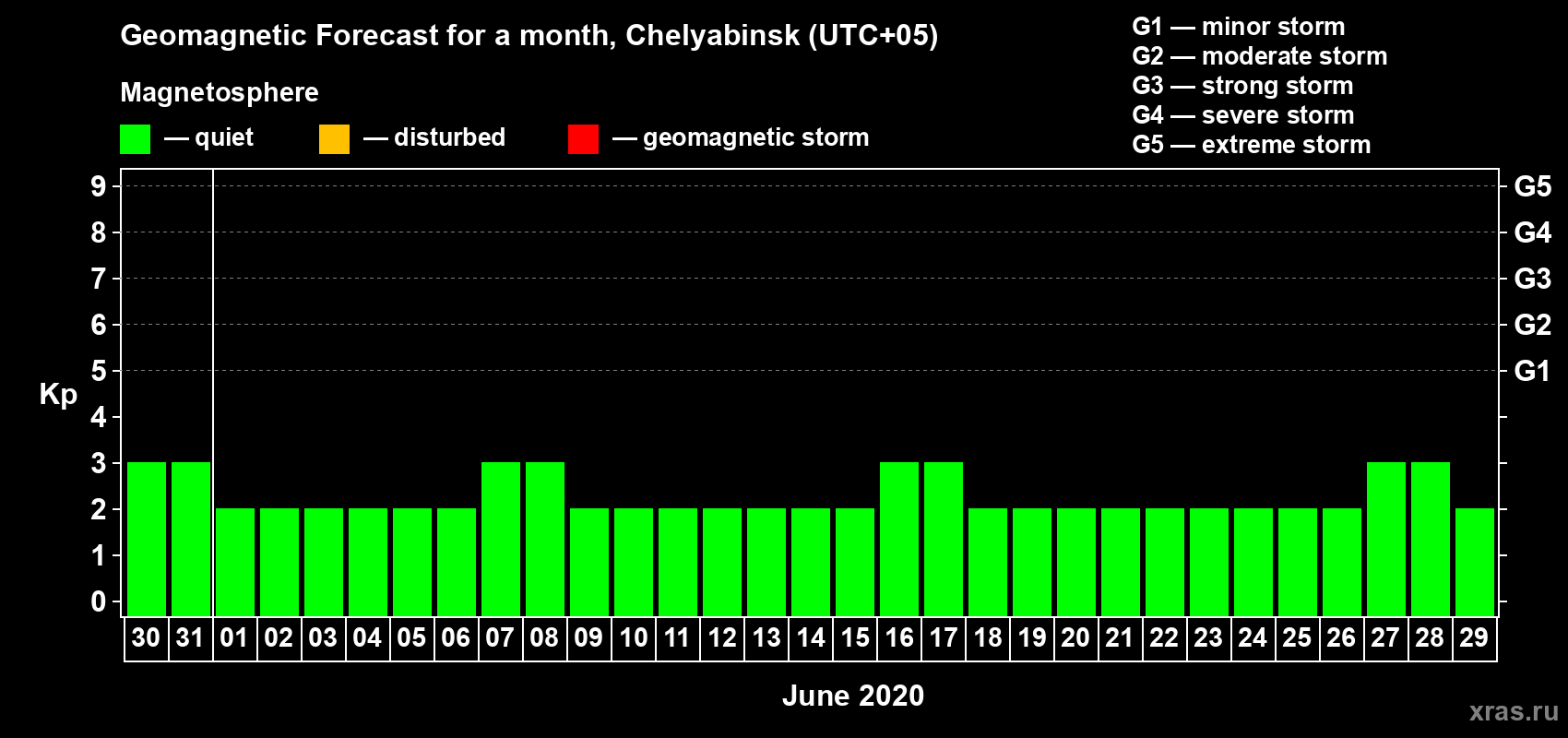
Task: Click the bar for May 30
Action: 147,539
